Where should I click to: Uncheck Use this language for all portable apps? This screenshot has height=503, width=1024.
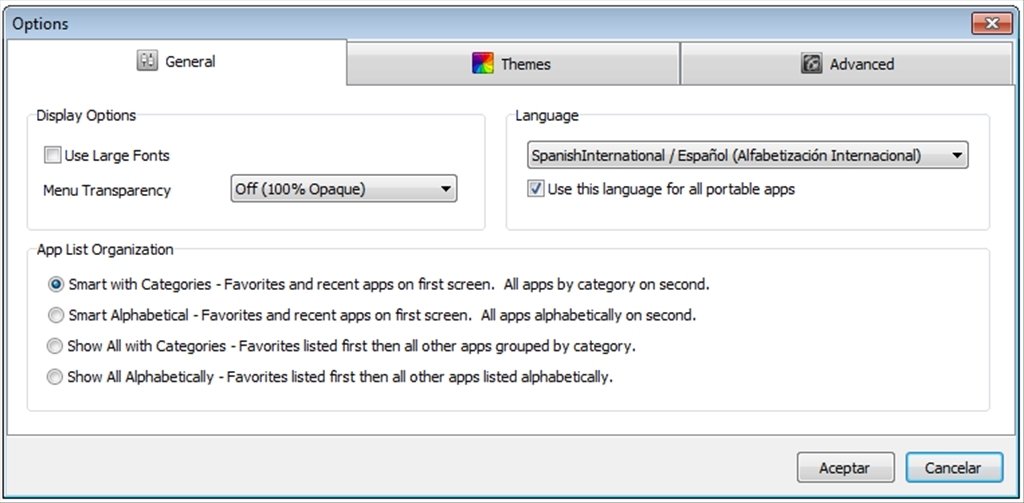[536, 189]
